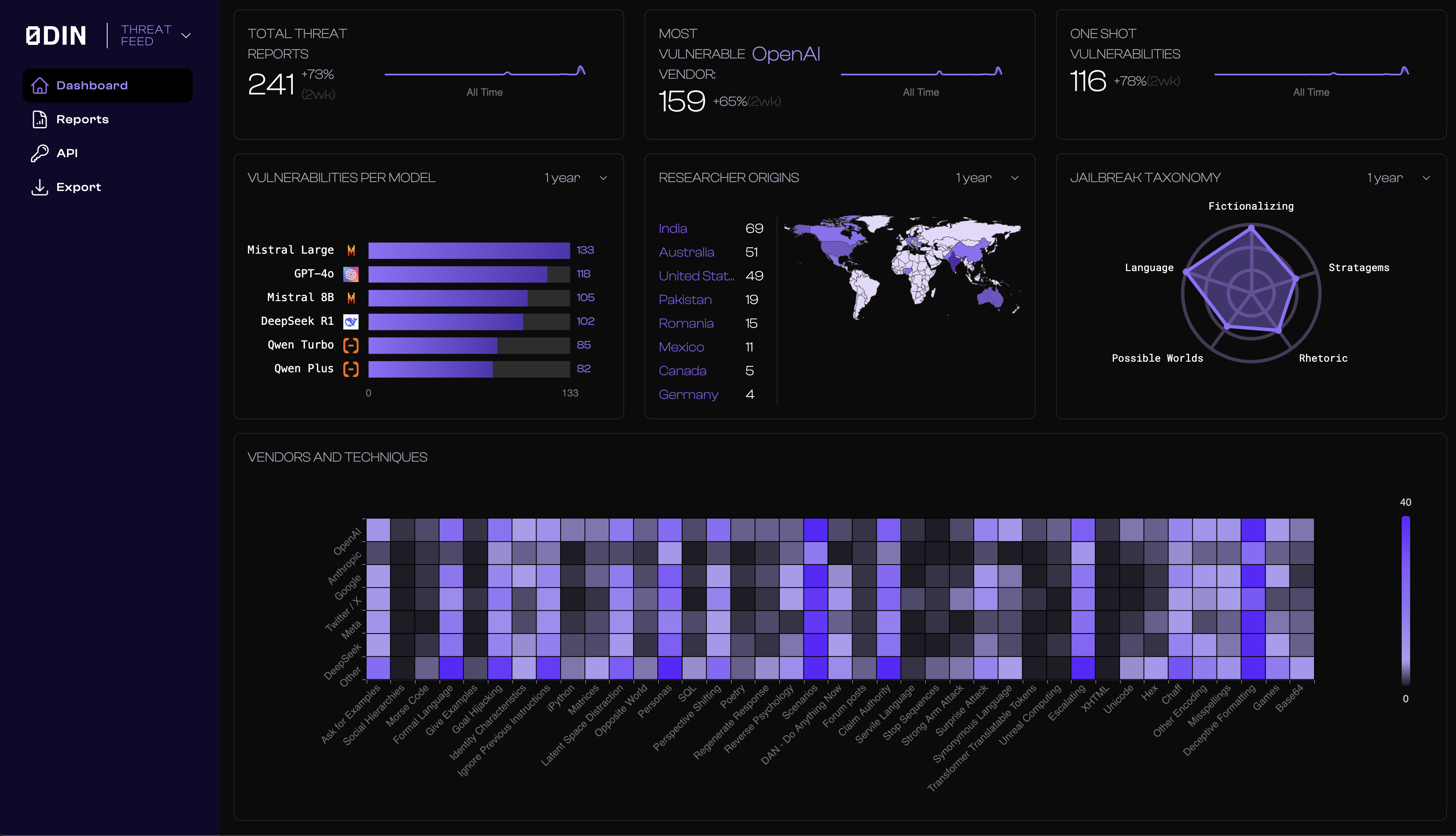Click the 241 total reports value
Image resolution: width=1456 pixels, height=836 pixels.
[271, 84]
